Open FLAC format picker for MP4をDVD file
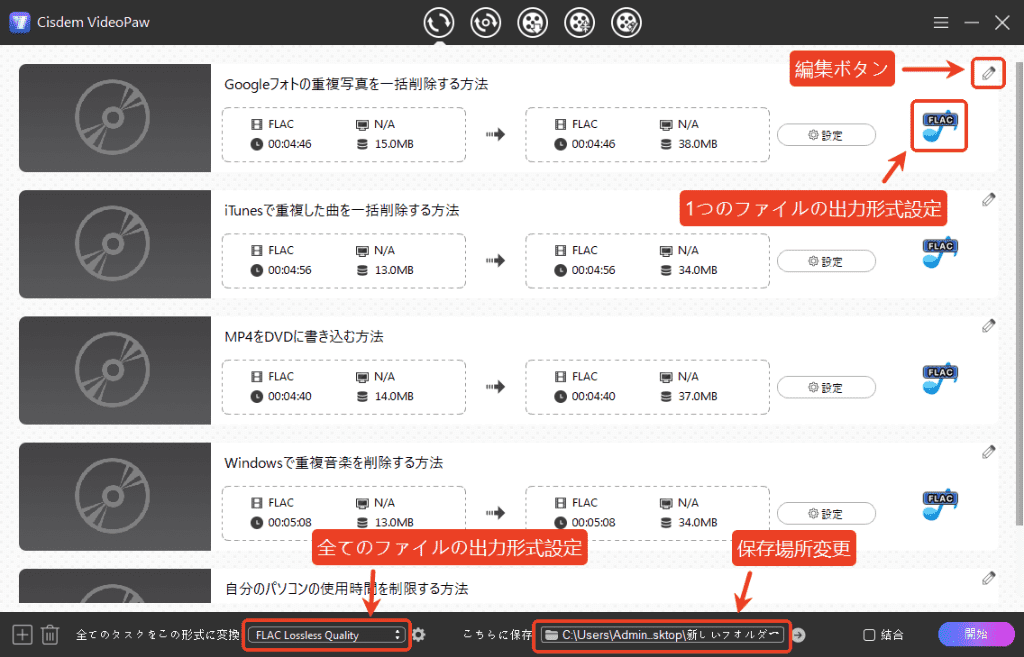 [940, 378]
